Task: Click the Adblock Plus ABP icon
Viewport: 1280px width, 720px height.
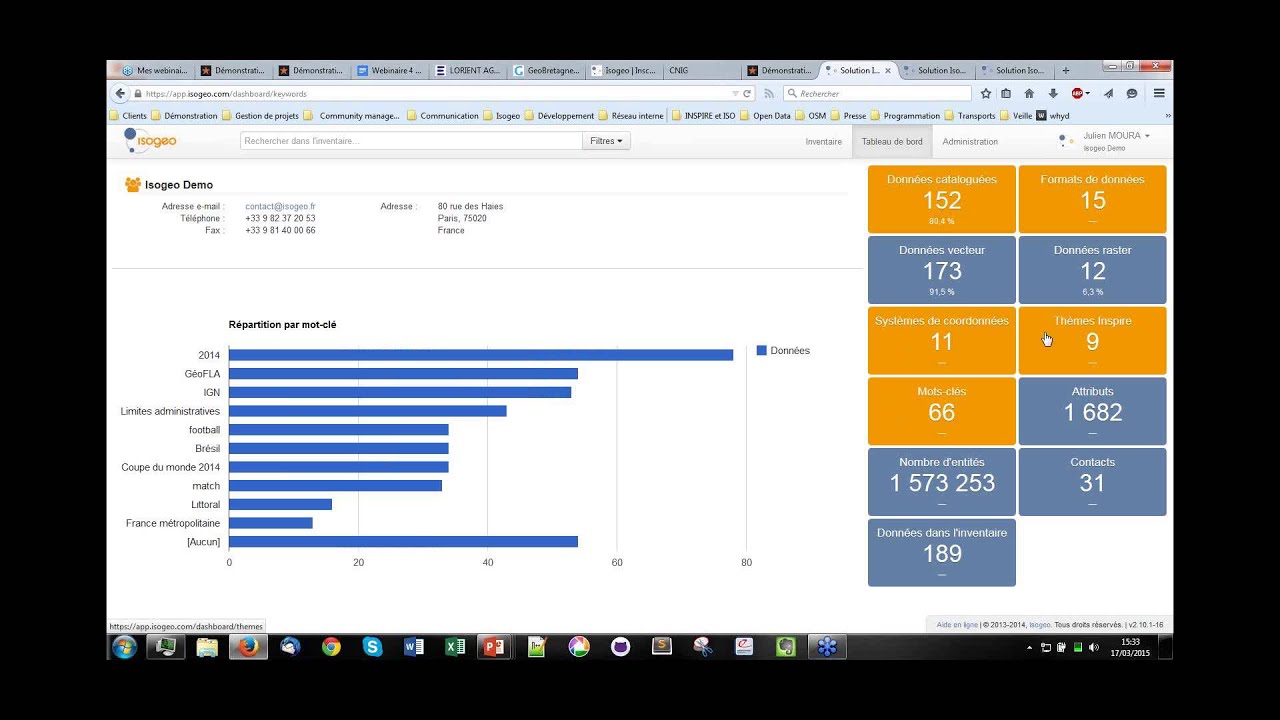Action: [1077, 93]
